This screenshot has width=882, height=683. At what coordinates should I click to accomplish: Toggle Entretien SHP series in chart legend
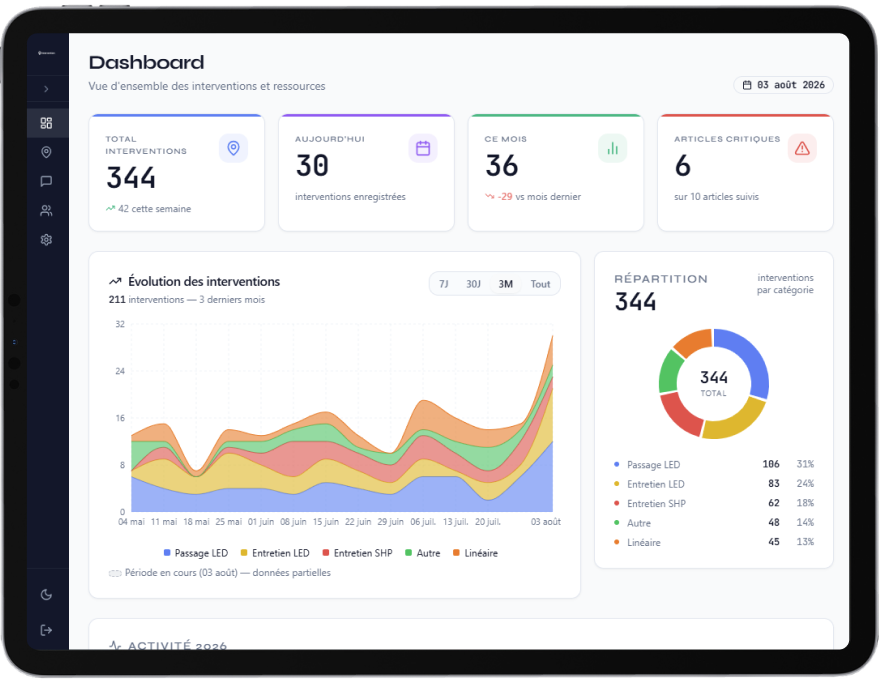click(x=357, y=554)
